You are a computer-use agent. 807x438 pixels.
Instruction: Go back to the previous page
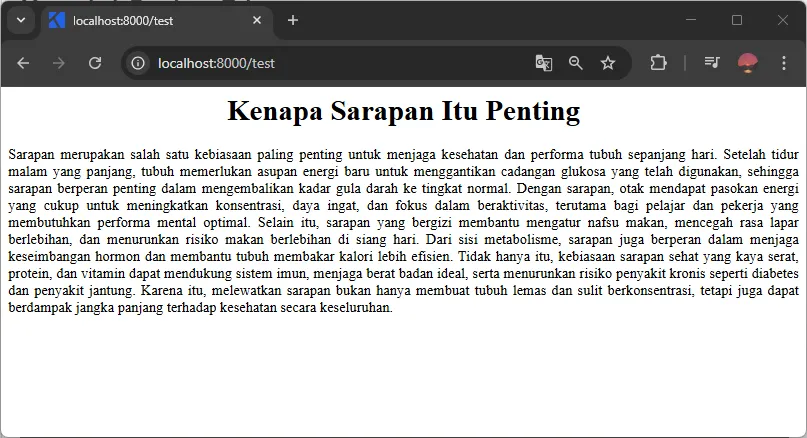click(x=23, y=63)
